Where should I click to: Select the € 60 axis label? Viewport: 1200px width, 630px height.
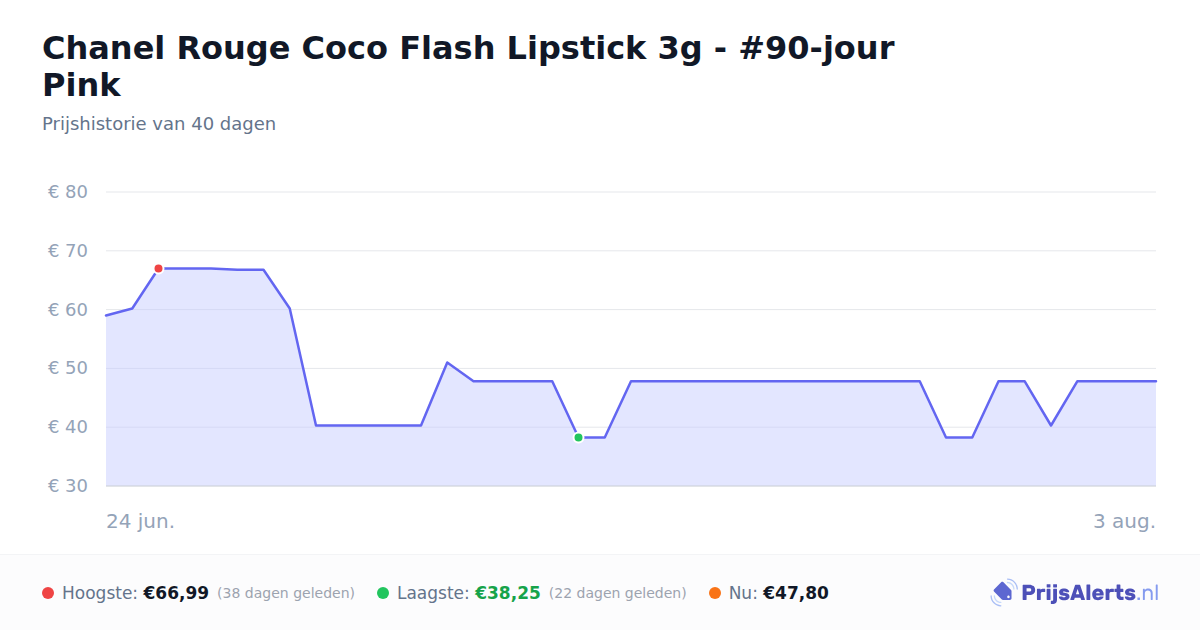pos(68,310)
